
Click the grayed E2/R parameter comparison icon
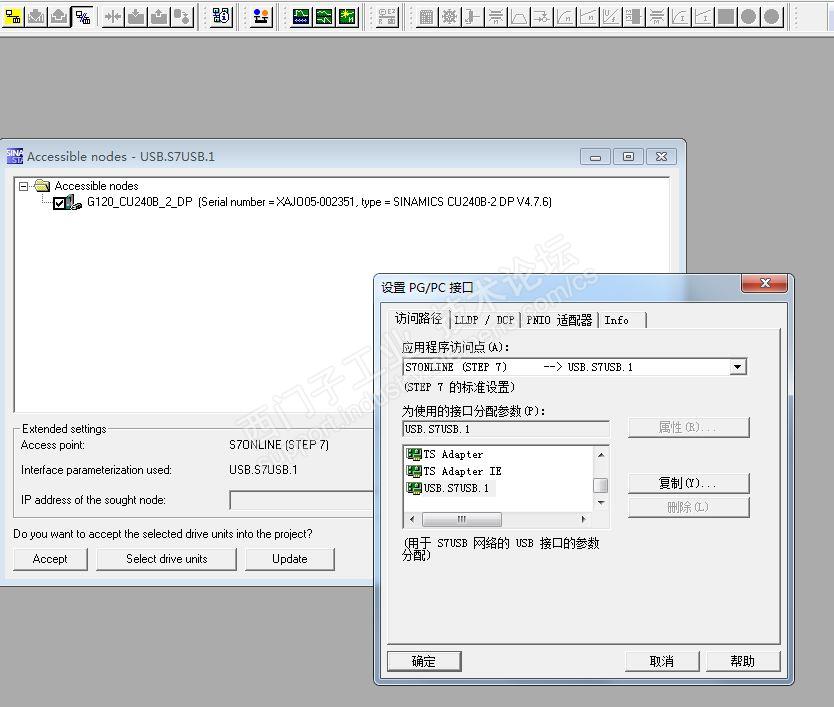(x=387, y=17)
